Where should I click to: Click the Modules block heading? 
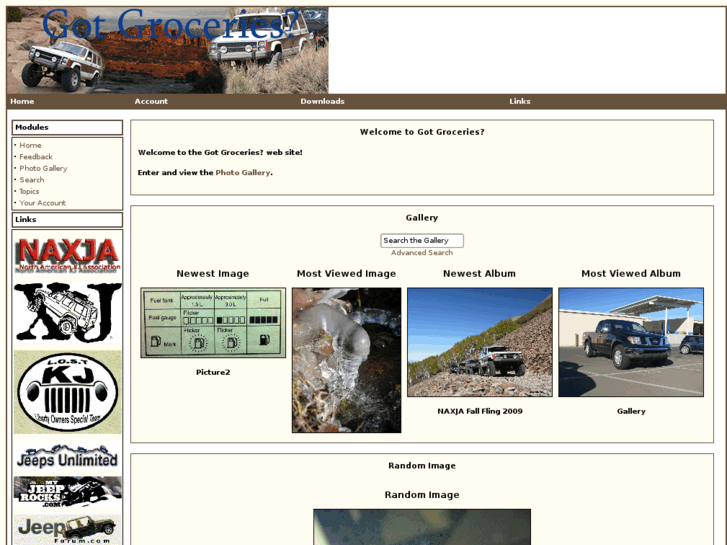tap(67, 128)
